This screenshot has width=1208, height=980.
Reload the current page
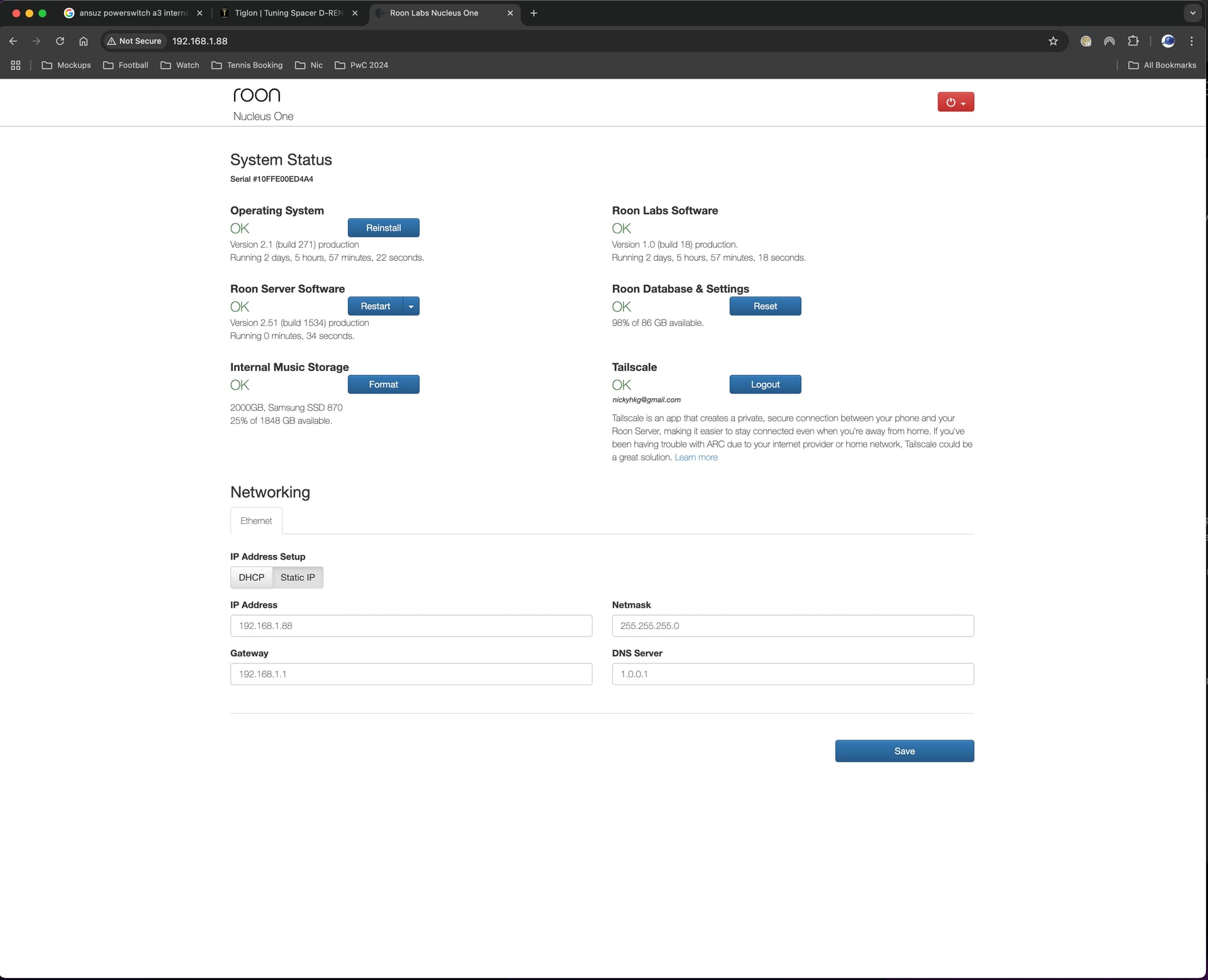point(60,41)
